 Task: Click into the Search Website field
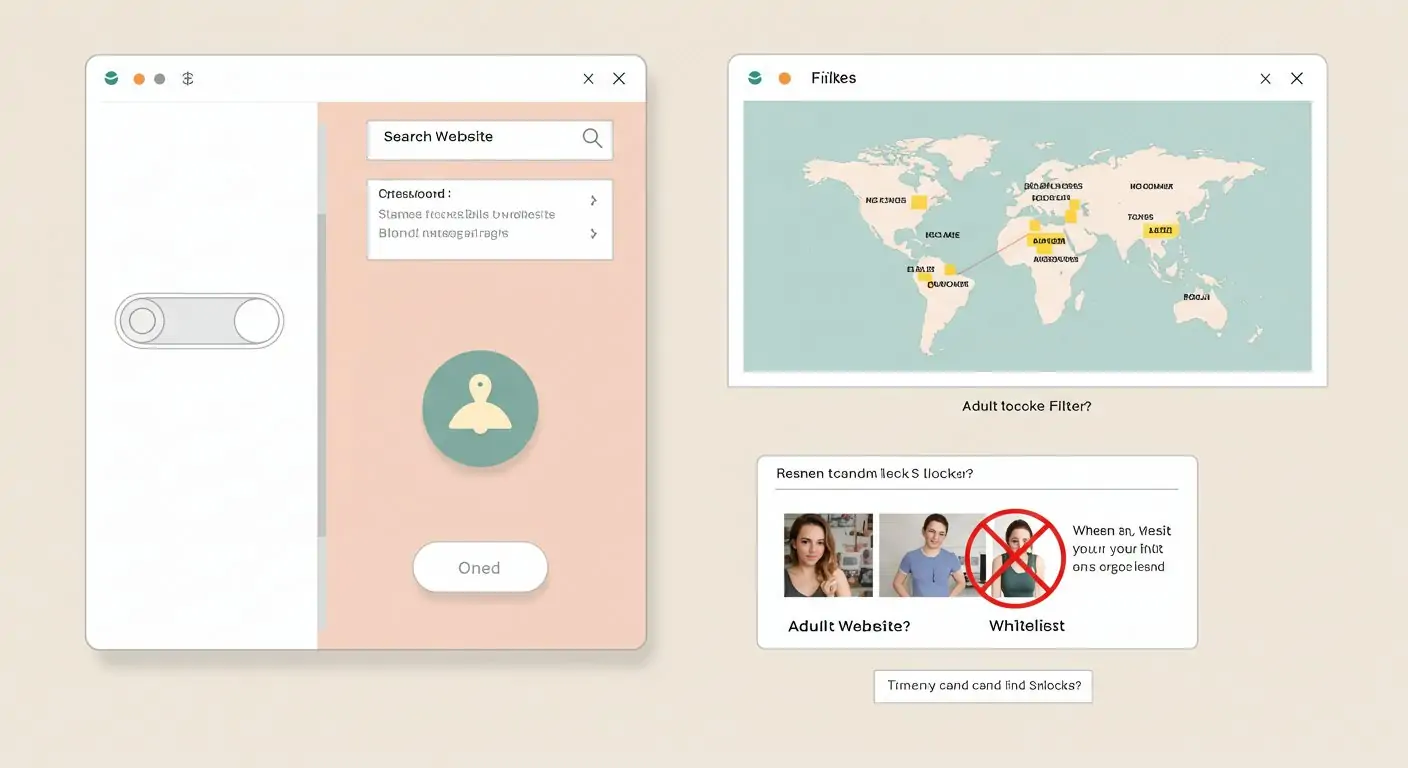470,138
